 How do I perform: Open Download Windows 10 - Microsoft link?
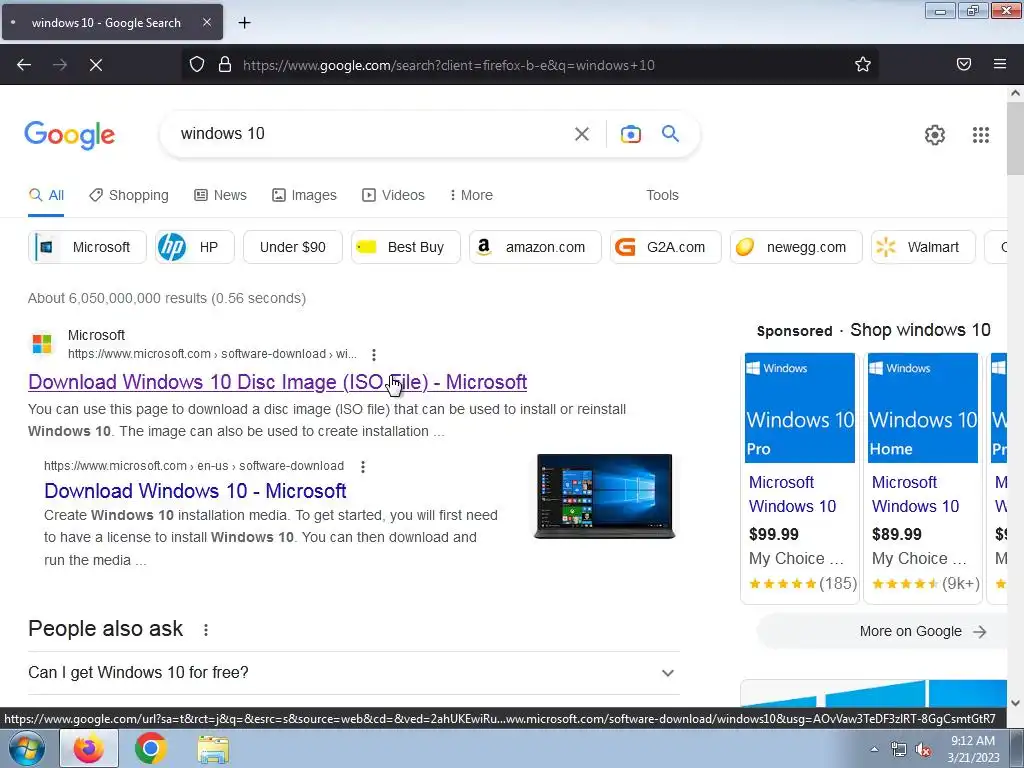[195, 490]
